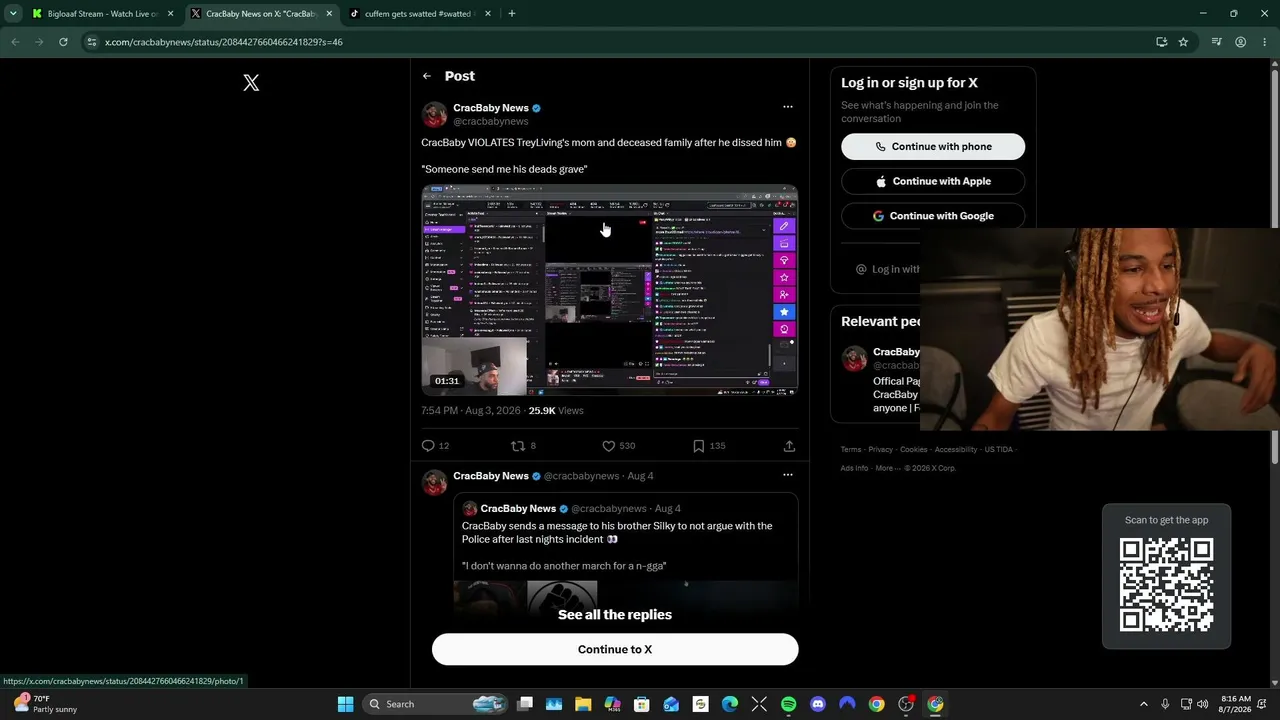Click Continue with Google button
The width and height of the screenshot is (1280, 720).
coord(933,216)
